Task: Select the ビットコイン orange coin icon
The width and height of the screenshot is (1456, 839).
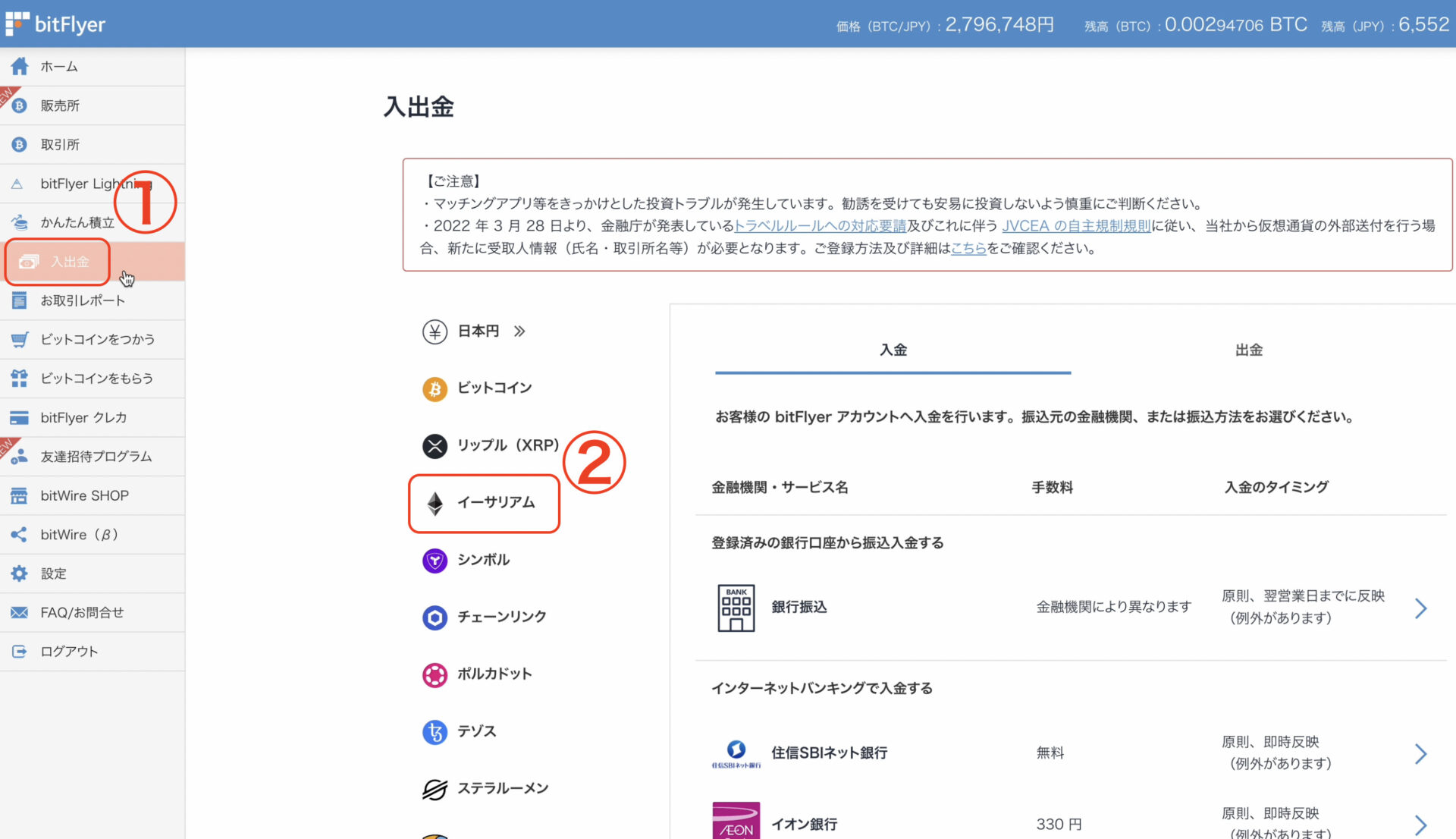Action: (435, 388)
